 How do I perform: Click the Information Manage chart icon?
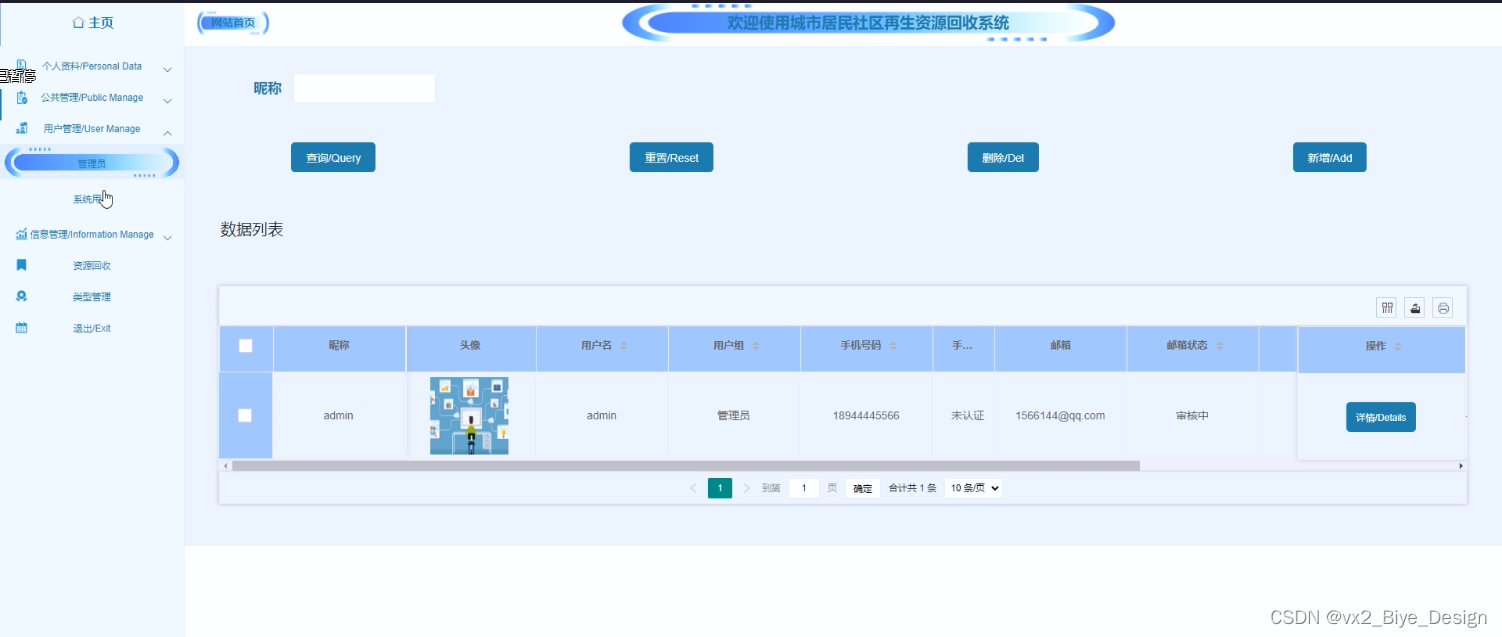(x=21, y=234)
